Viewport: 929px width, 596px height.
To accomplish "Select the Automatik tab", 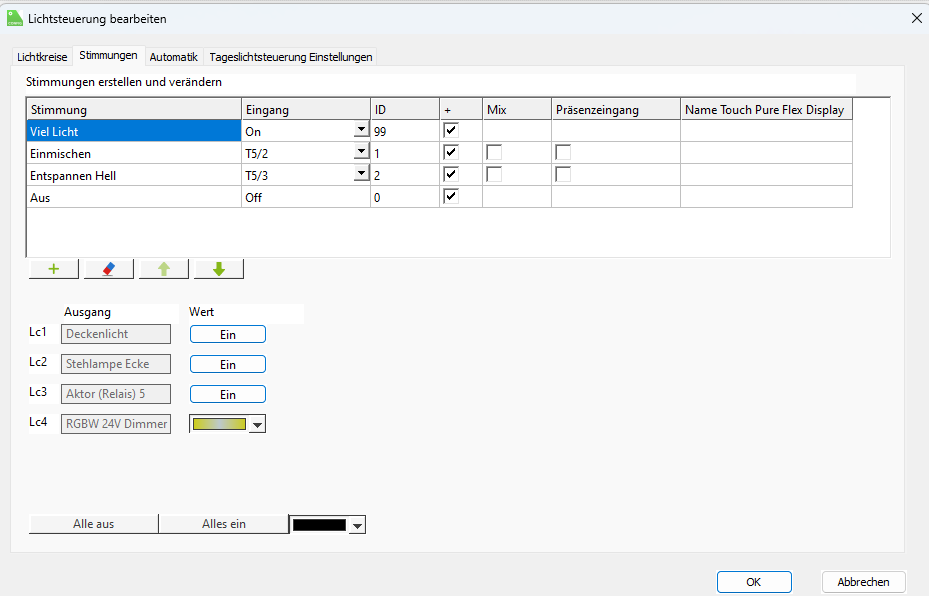I will point(174,57).
